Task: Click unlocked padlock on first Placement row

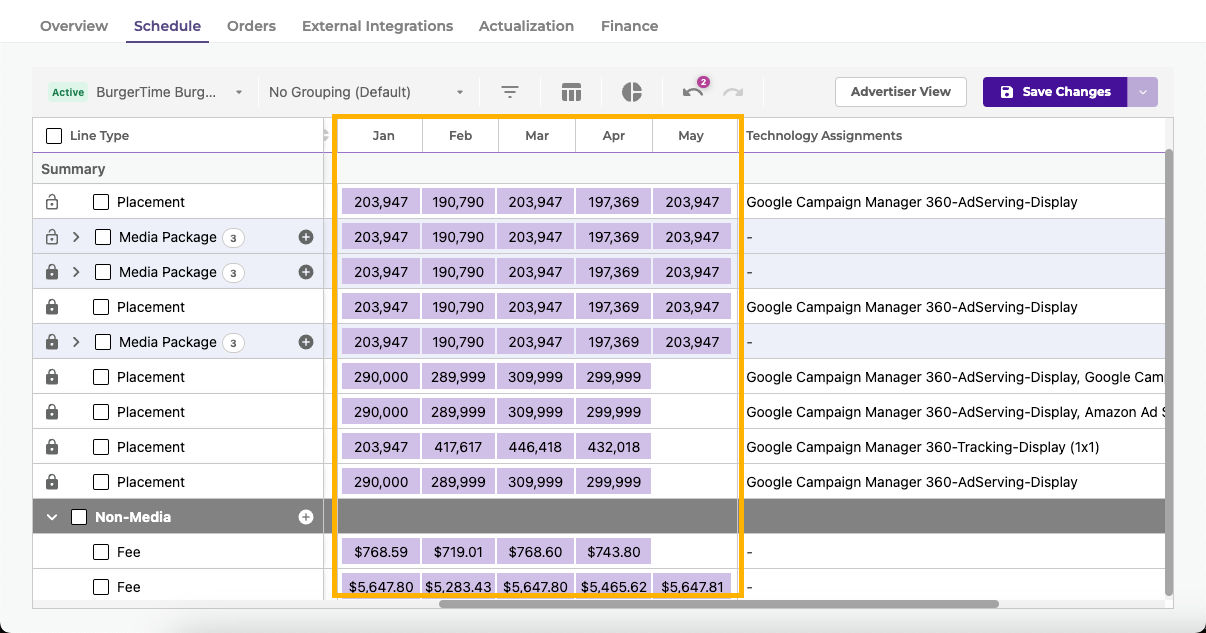Action: (x=52, y=202)
